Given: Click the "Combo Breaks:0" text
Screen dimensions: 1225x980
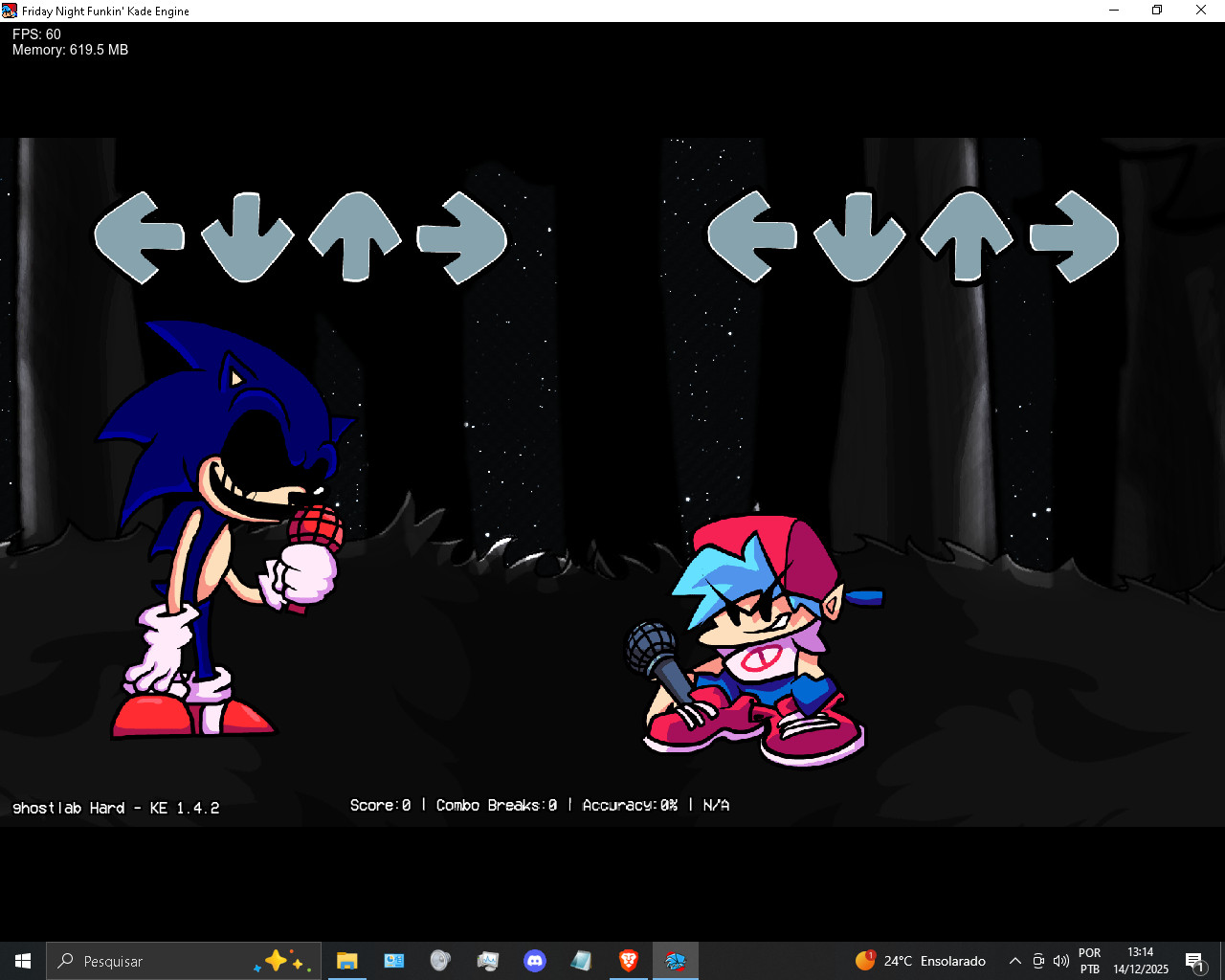Looking at the screenshot, I should pos(497,806).
